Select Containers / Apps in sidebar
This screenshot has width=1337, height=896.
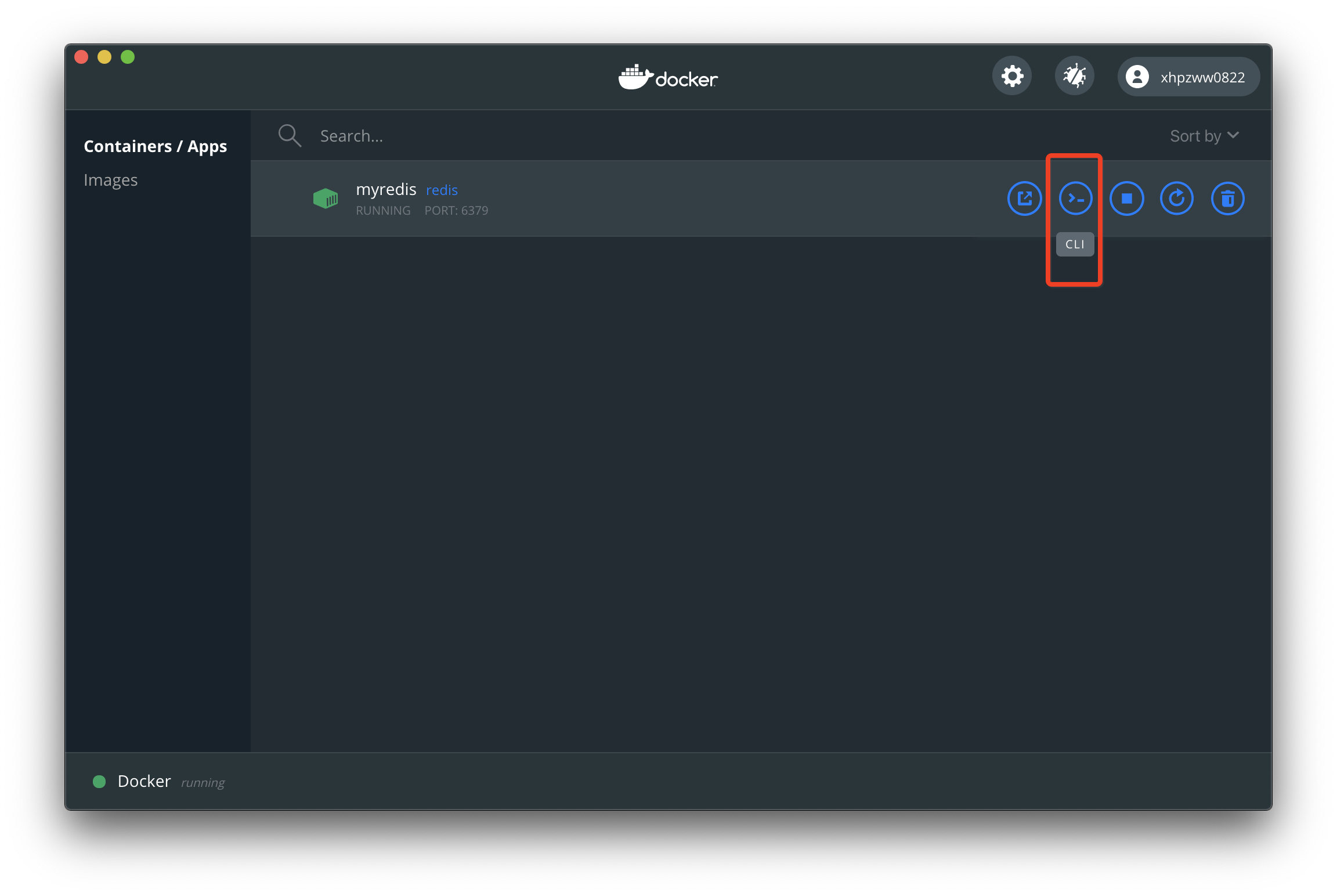[x=156, y=146]
